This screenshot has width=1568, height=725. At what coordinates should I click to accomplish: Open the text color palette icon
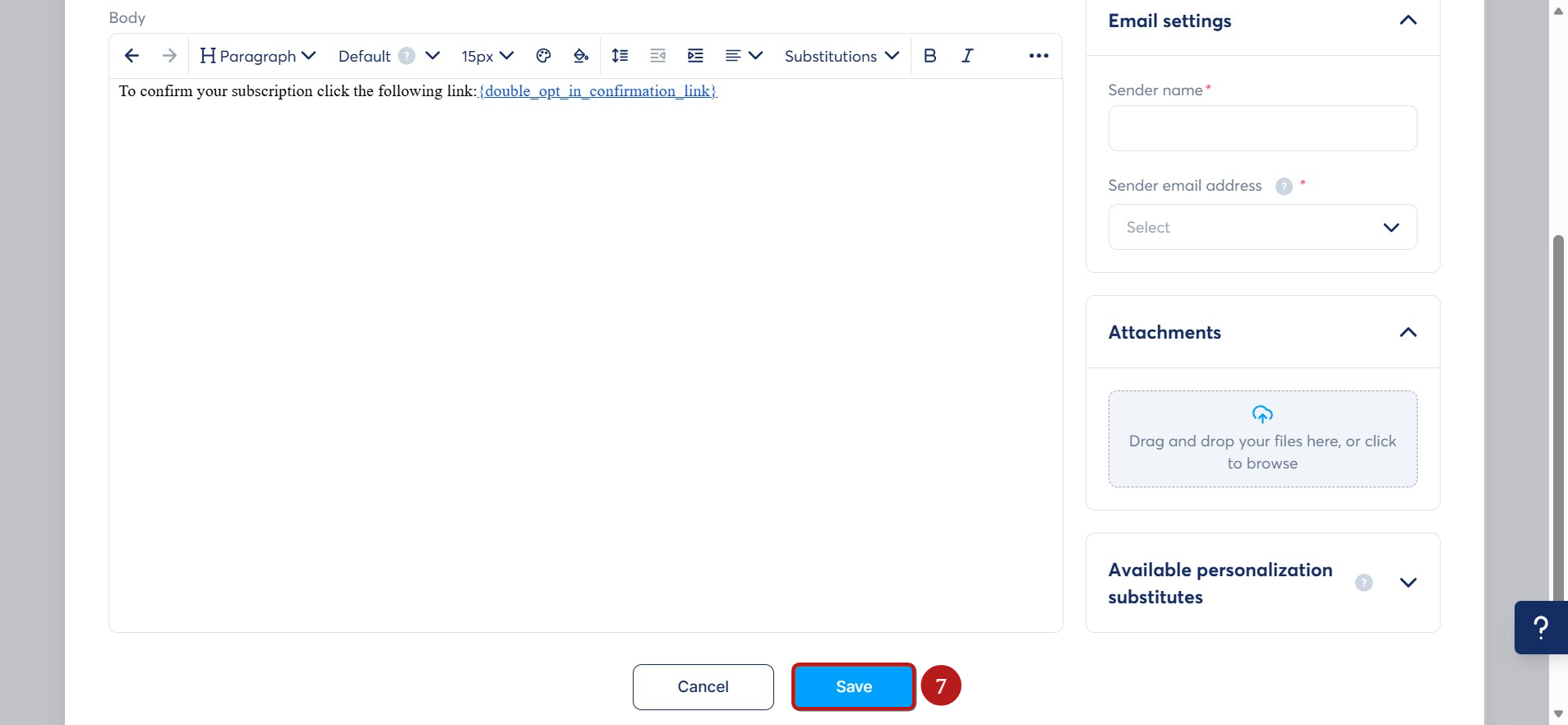(x=543, y=56)
